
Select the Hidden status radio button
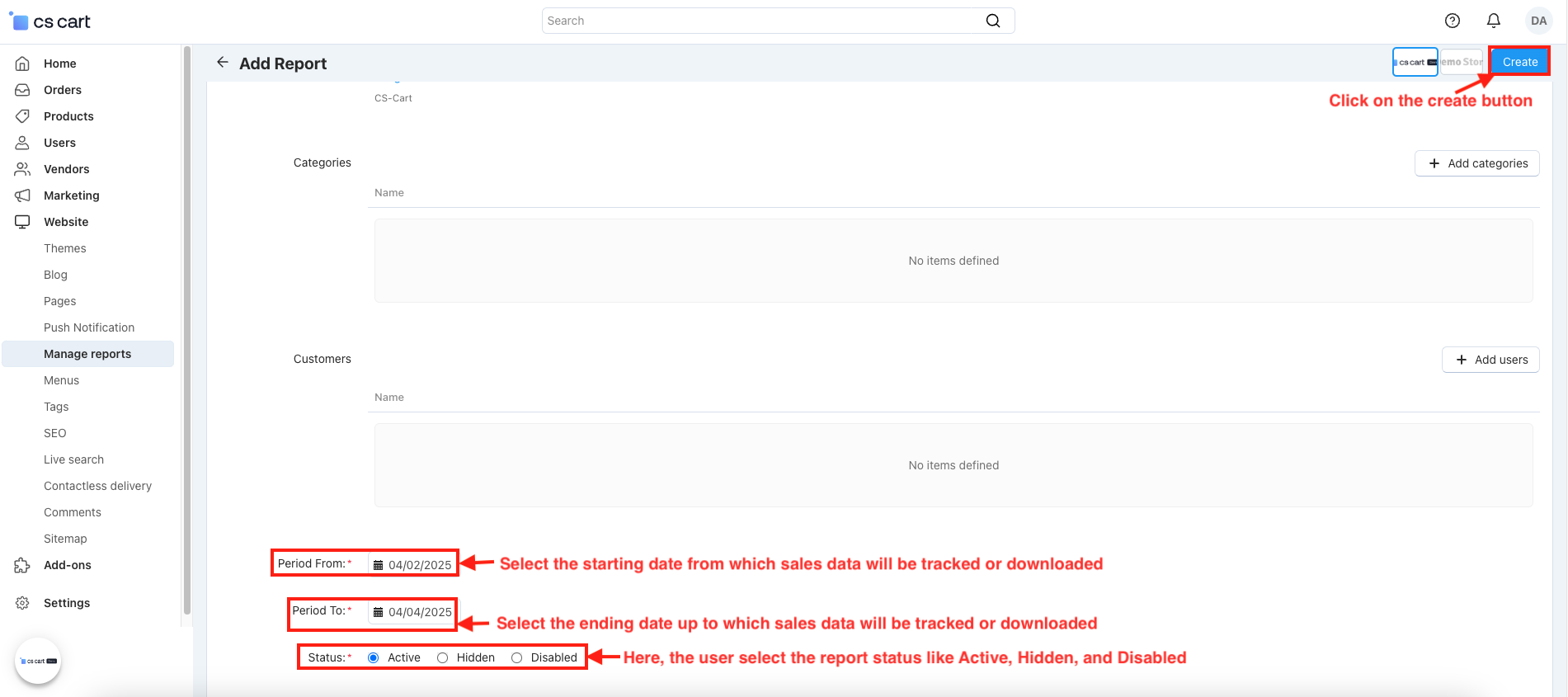[x=443, y=657]
